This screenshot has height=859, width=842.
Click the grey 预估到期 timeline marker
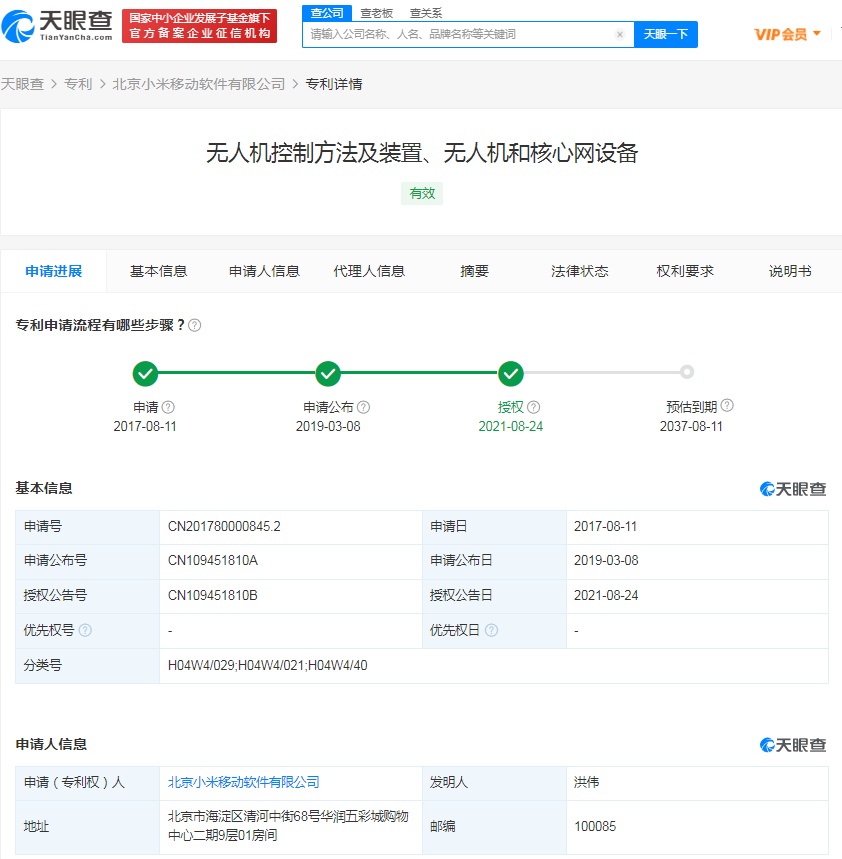[687, 372]
